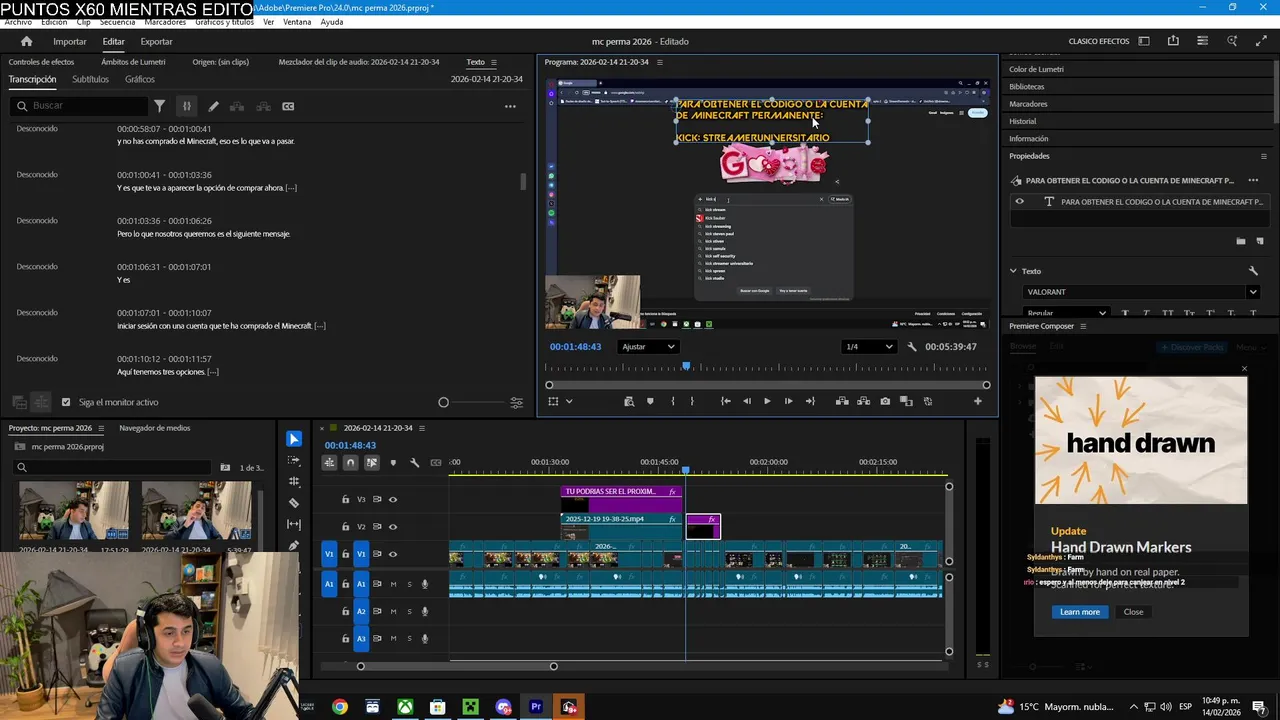1280x720 pixels.
Task: Filter the transcript with the funnel icon
Action: [159, 106]
